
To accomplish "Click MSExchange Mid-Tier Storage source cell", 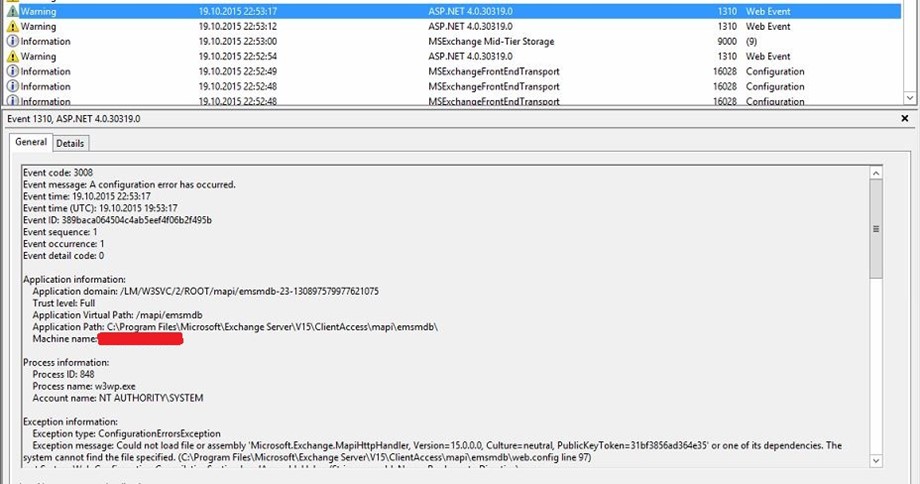I will coord(491,42).
